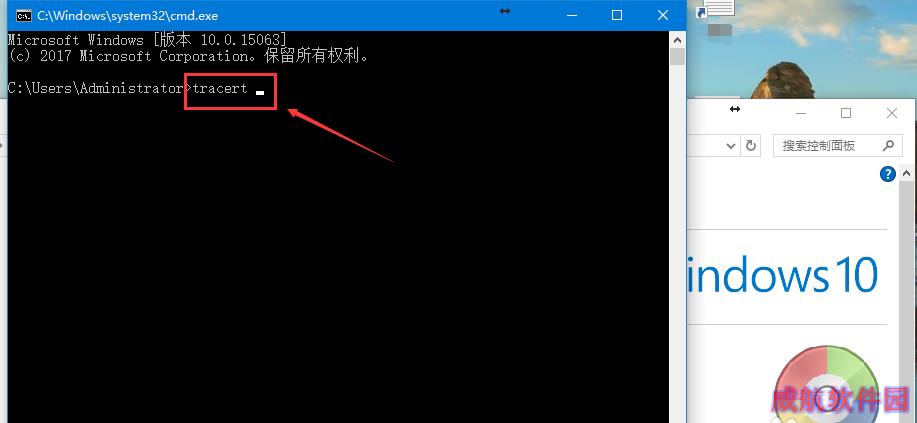Image resolution: width=917 pixels, height=423 pixels.
Task: Minimize the Control Panel window
Action: coord(801,114)
